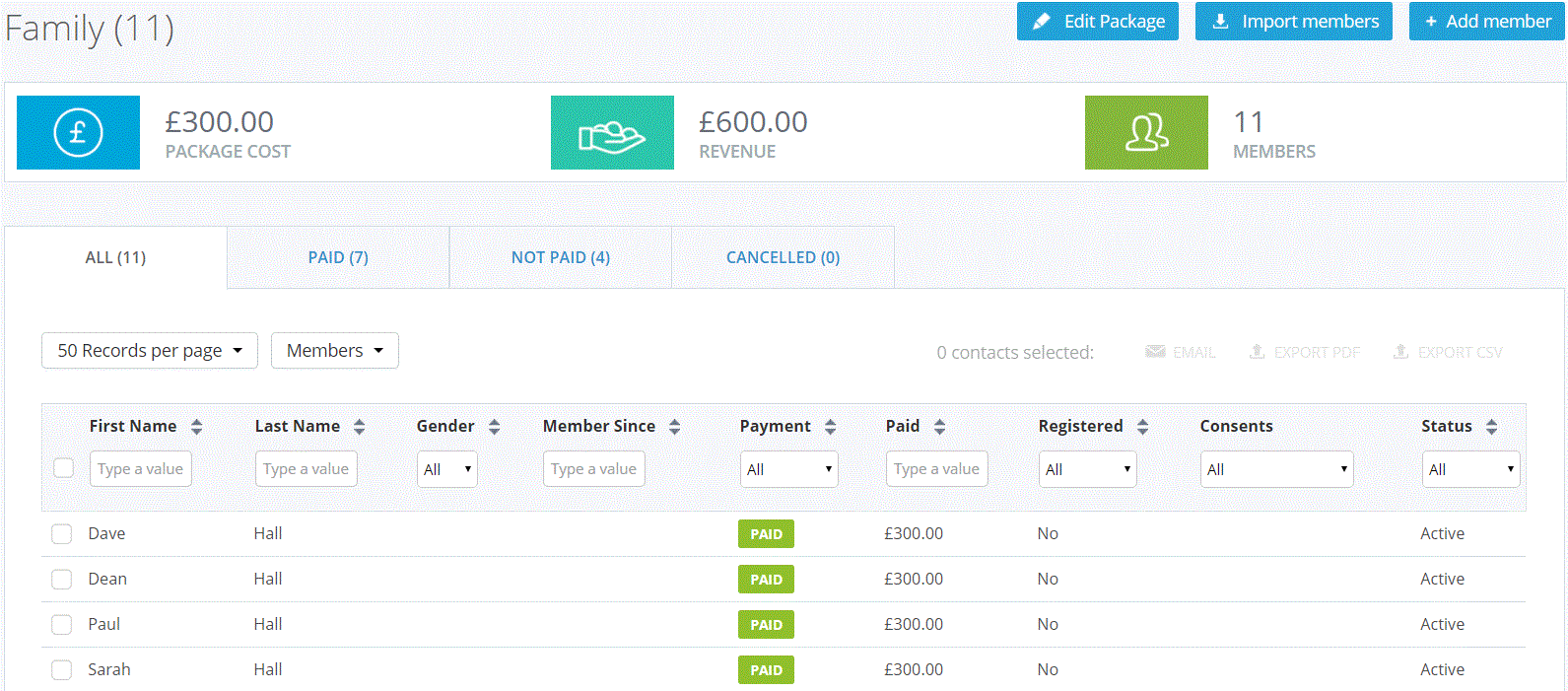Image resolution: width=1568 pixels, height=691 pixels.
Task: Sort by Member Since column arrows
Action: [675, 427]
